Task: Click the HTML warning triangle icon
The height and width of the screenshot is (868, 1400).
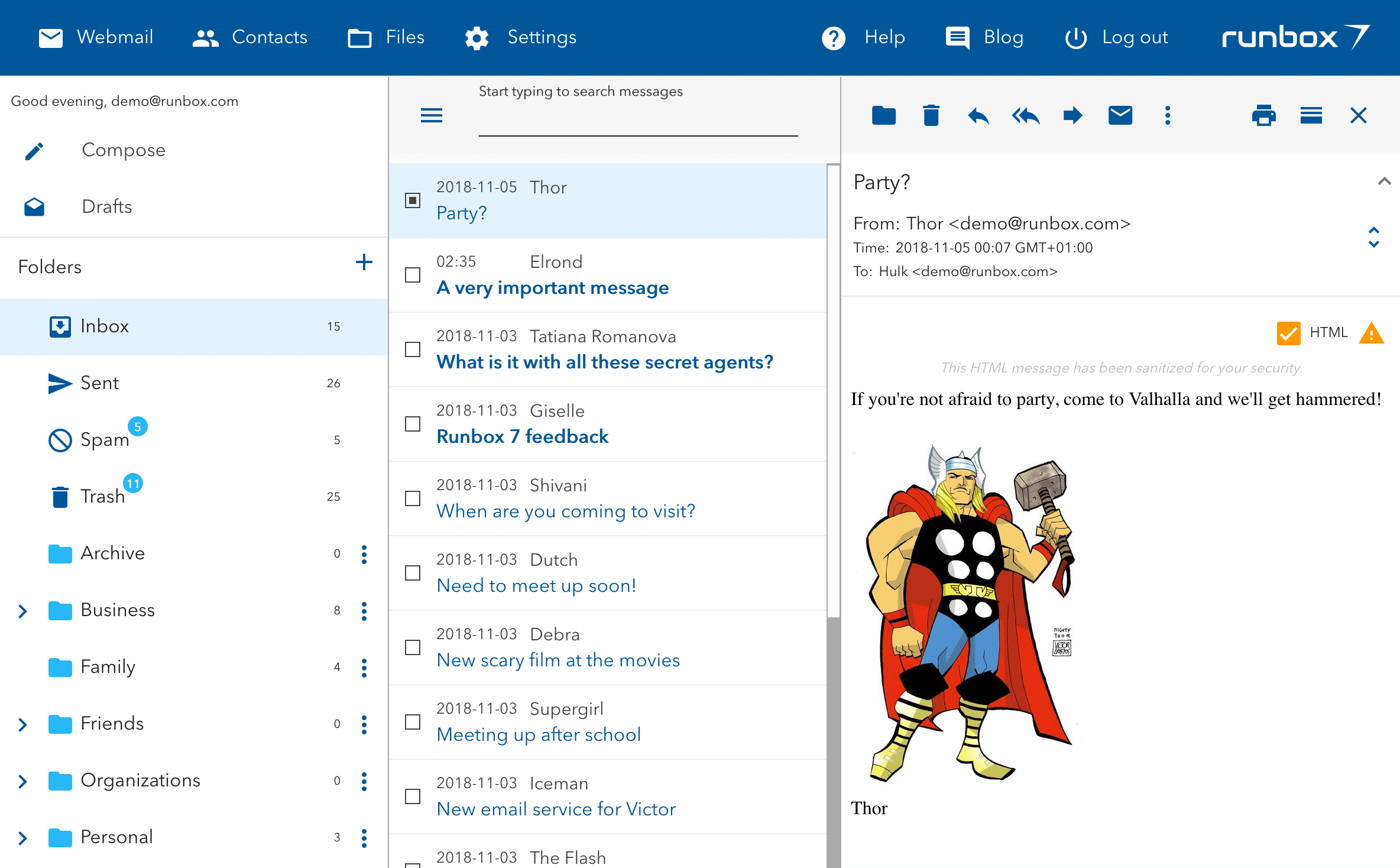Action: pos(1371,333)
